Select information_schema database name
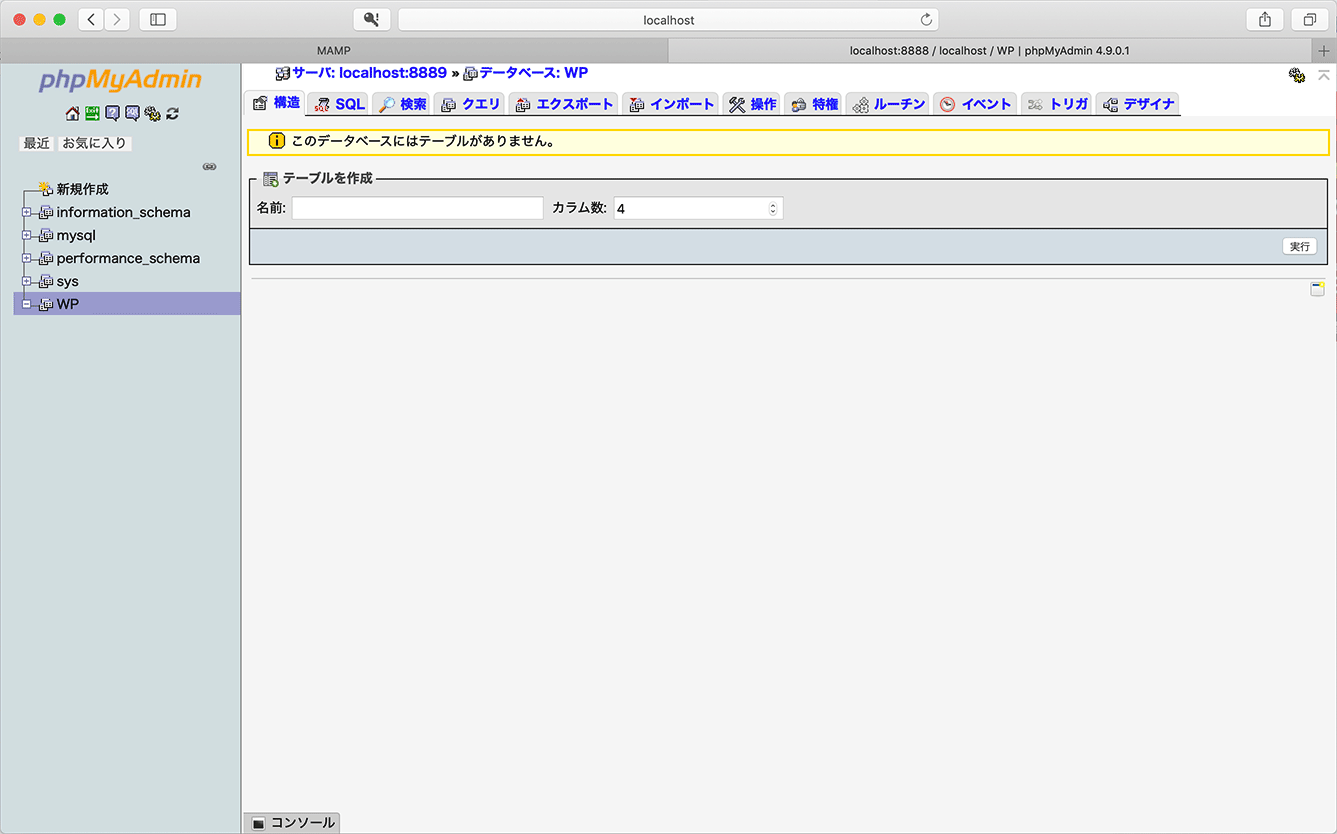The image size is (1337, 834). pos(123,212)
